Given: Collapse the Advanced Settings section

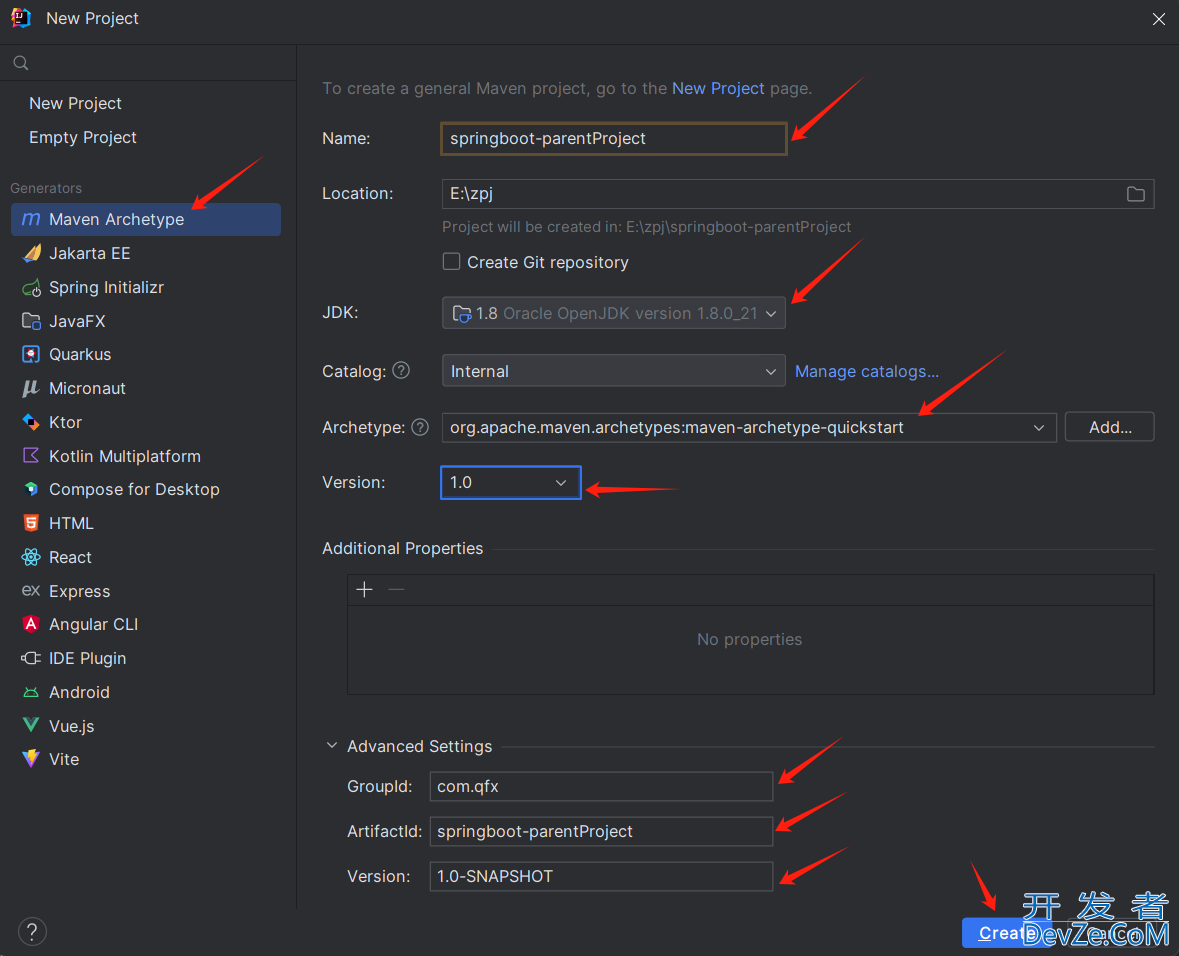Looking at the screenshot, I should [x=332, y=746].
